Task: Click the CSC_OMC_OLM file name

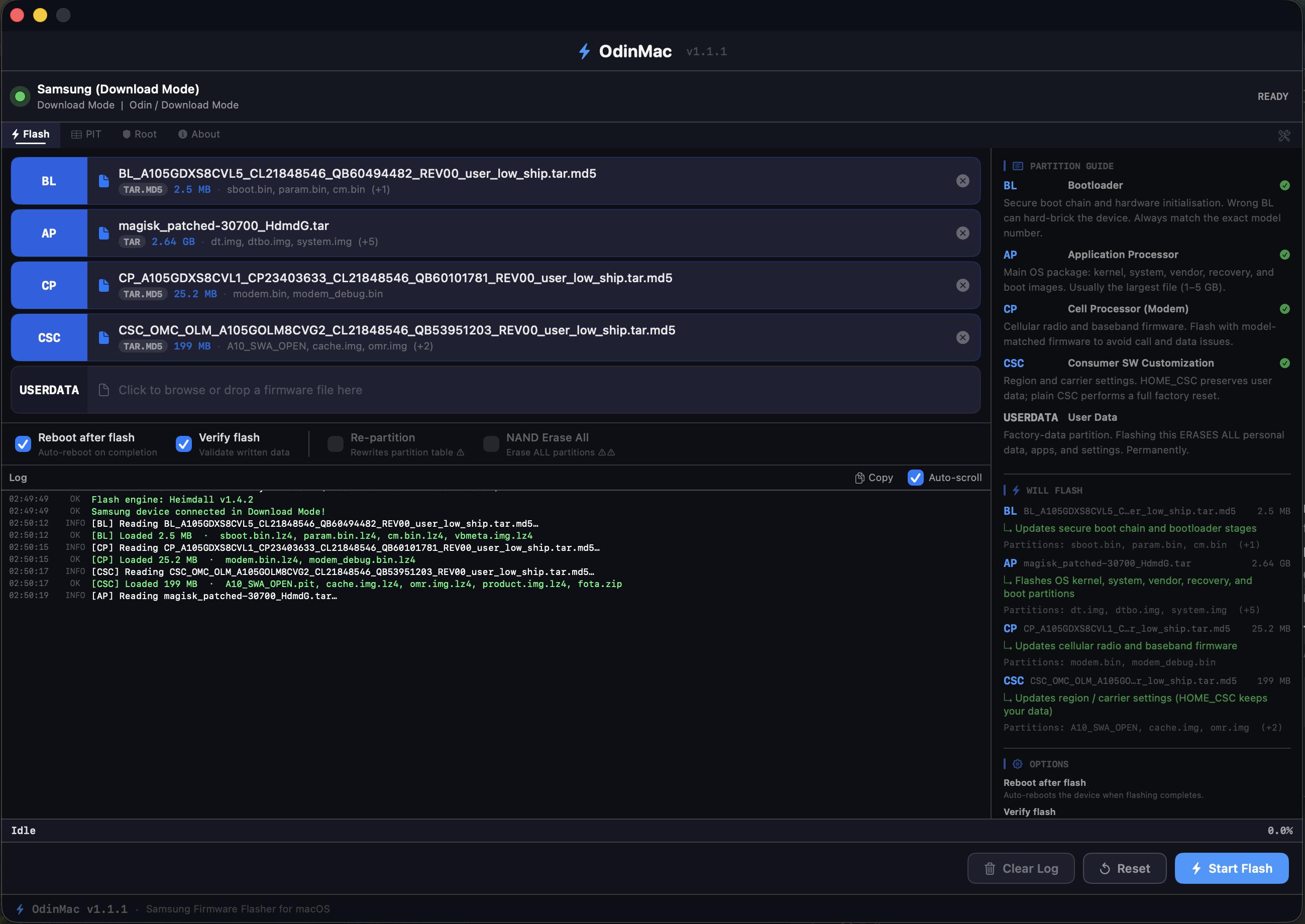Action: [397, 330]
